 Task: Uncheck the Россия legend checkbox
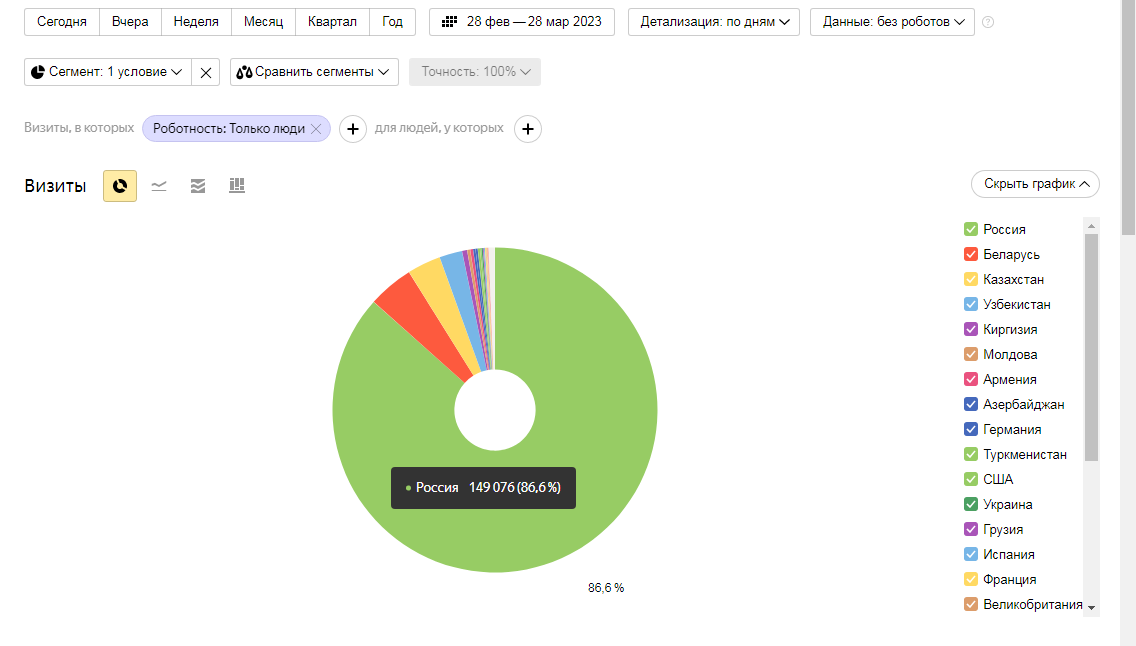pos(971,230)
